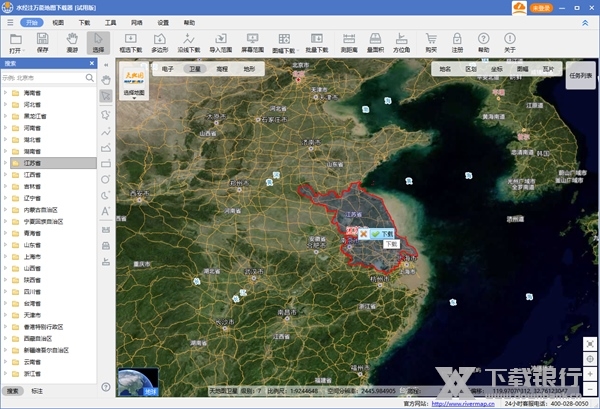Click the search input field in left panel

click(x=45, y=76)
